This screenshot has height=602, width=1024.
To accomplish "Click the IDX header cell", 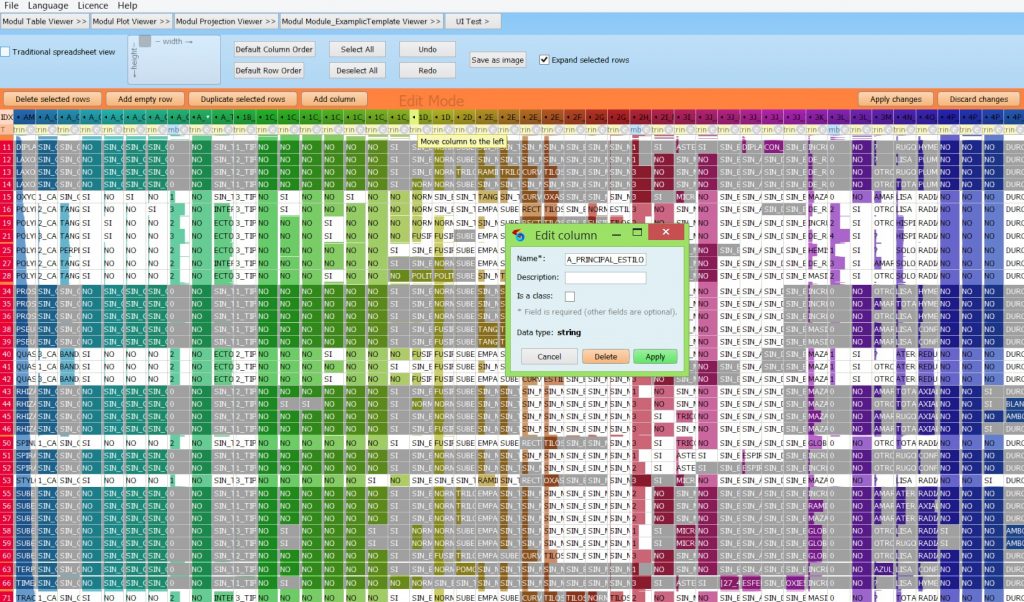I will click(x=7, y=117).
